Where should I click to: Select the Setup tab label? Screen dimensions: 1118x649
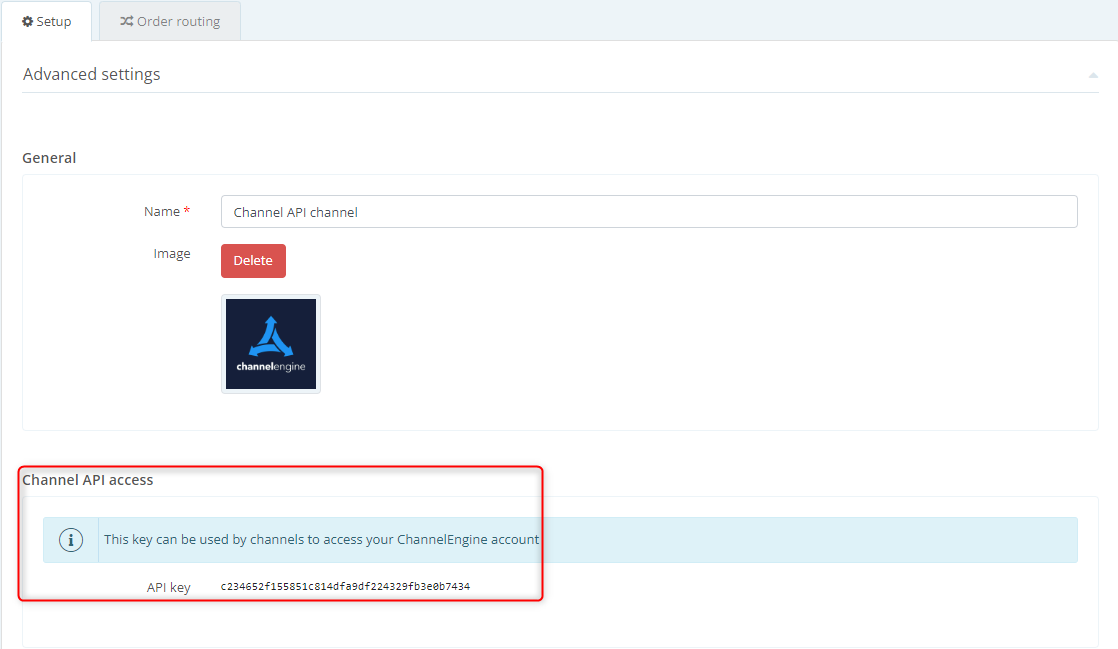[x=54, y=21]
